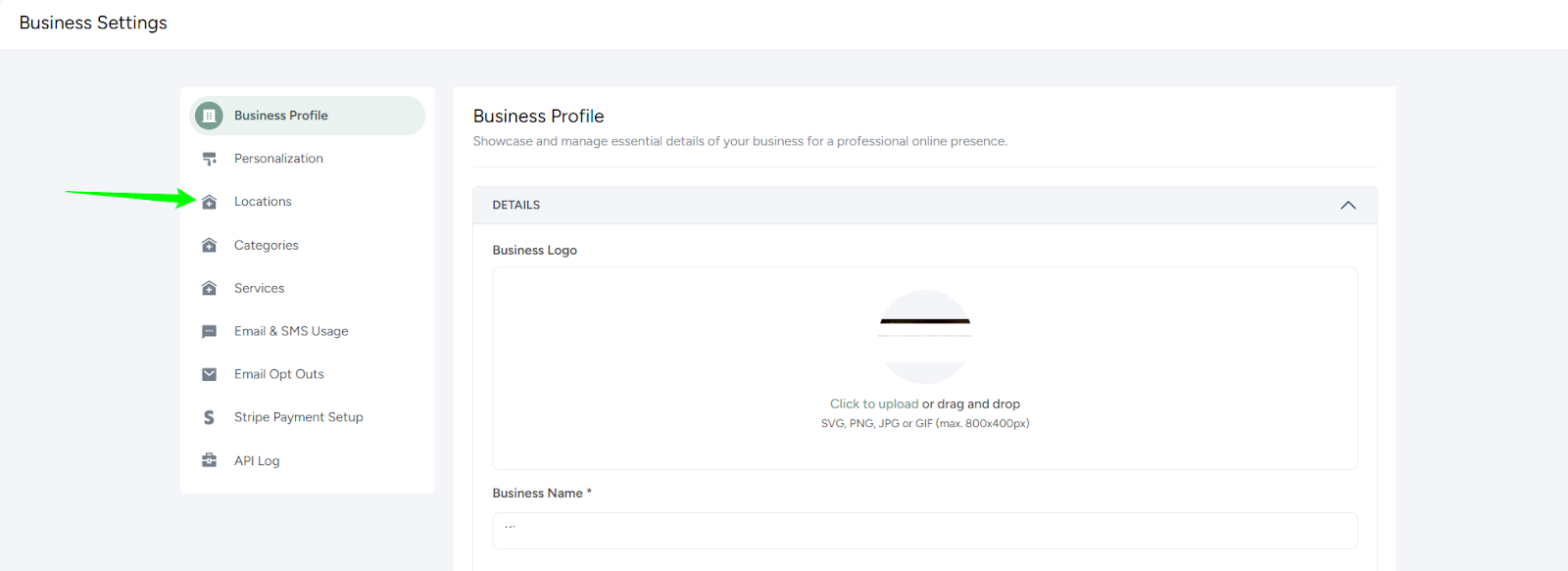Switch to the Categories section
This screenshot has width=1568, height=571.
tap(266, 244)
